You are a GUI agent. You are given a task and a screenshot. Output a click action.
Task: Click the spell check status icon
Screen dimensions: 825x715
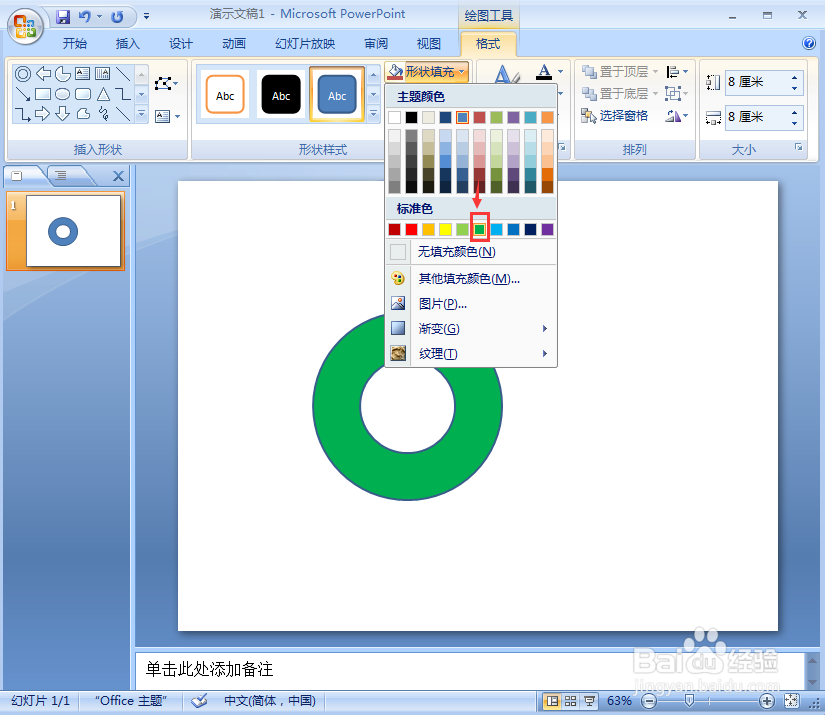click(x=199, y=701)
